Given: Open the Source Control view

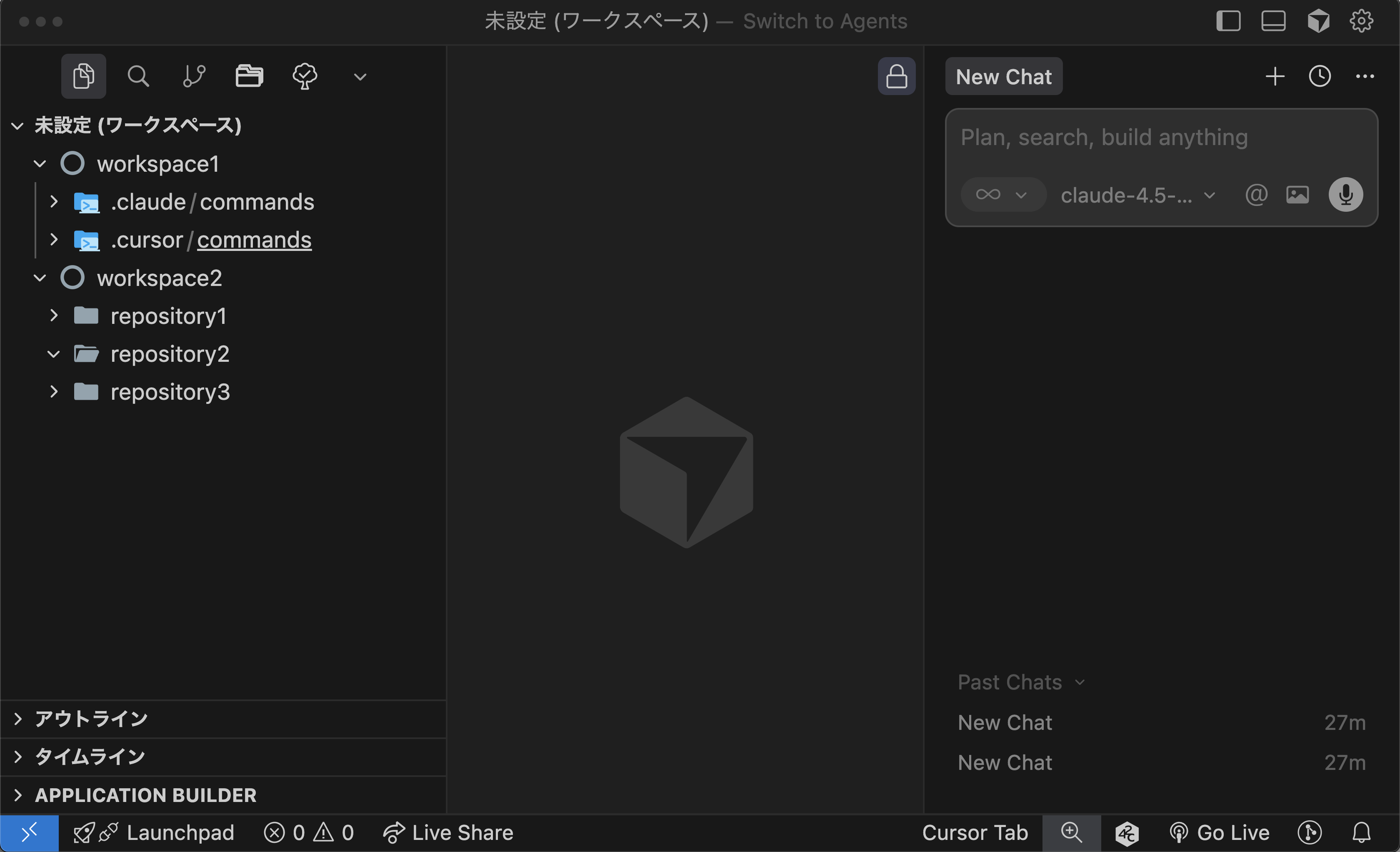Looking at the screenshot, I should click(x=194, y=76).
